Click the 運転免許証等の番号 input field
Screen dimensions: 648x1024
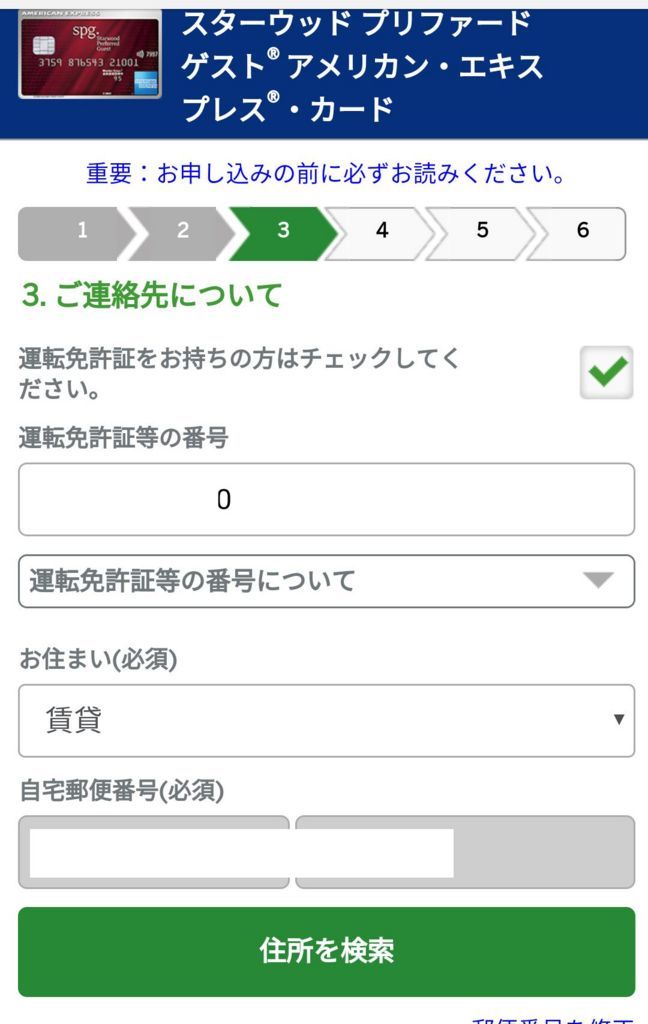coord(326,499)
